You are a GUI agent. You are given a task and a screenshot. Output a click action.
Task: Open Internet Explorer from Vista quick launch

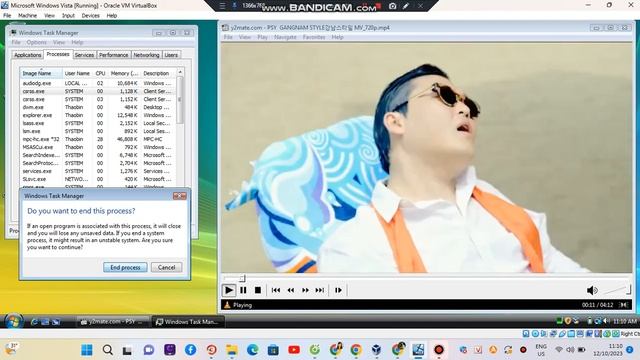tap(34, 322)
